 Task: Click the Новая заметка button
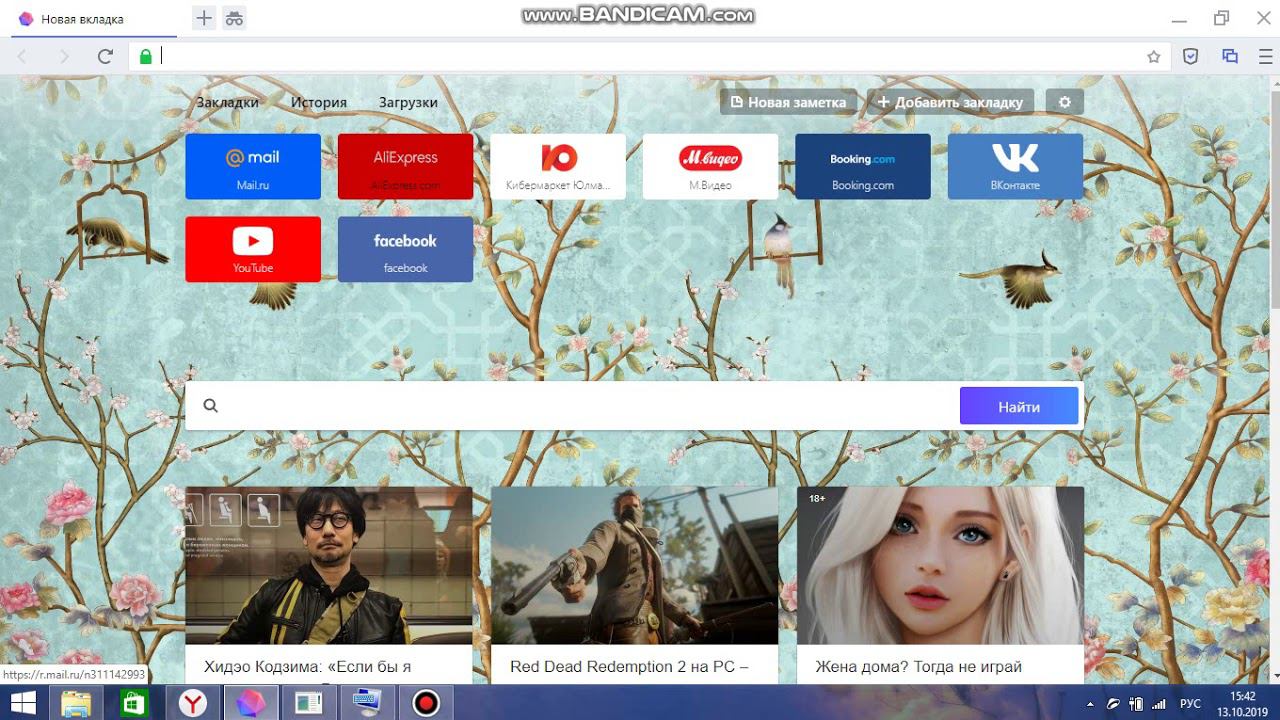pyautogui.click(x=788, y=102)
